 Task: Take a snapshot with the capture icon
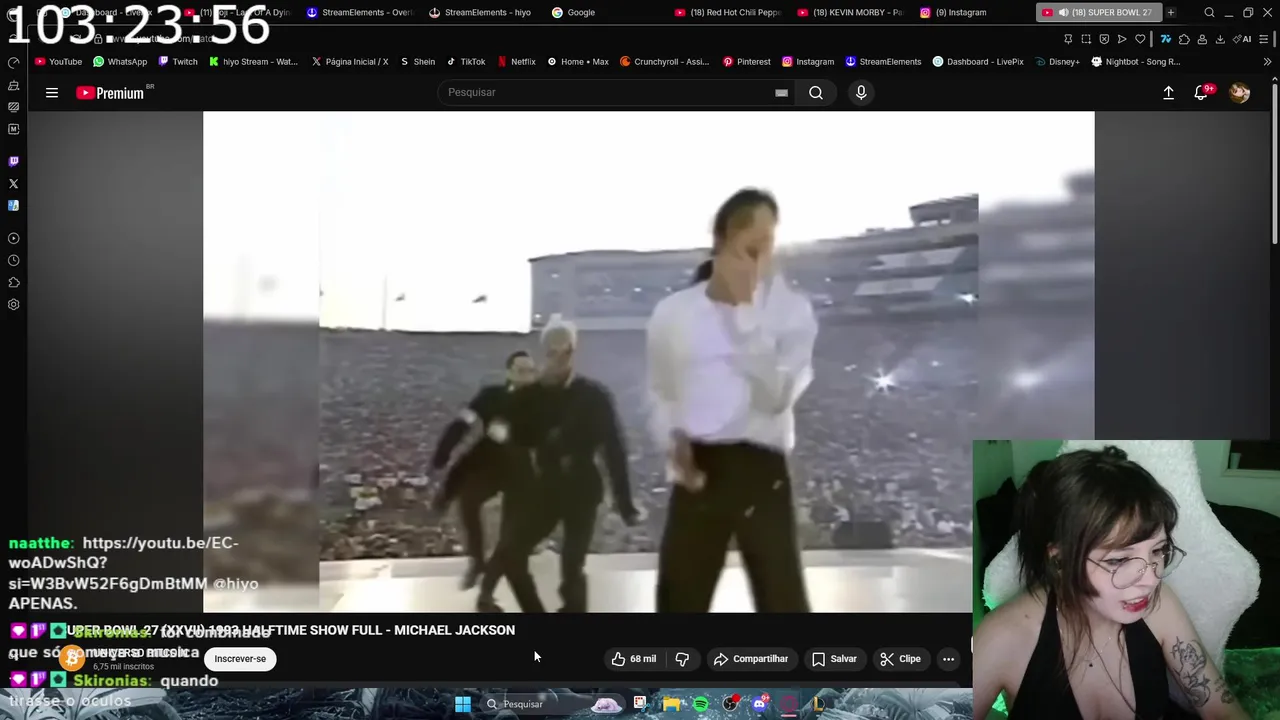point(1086,39)
